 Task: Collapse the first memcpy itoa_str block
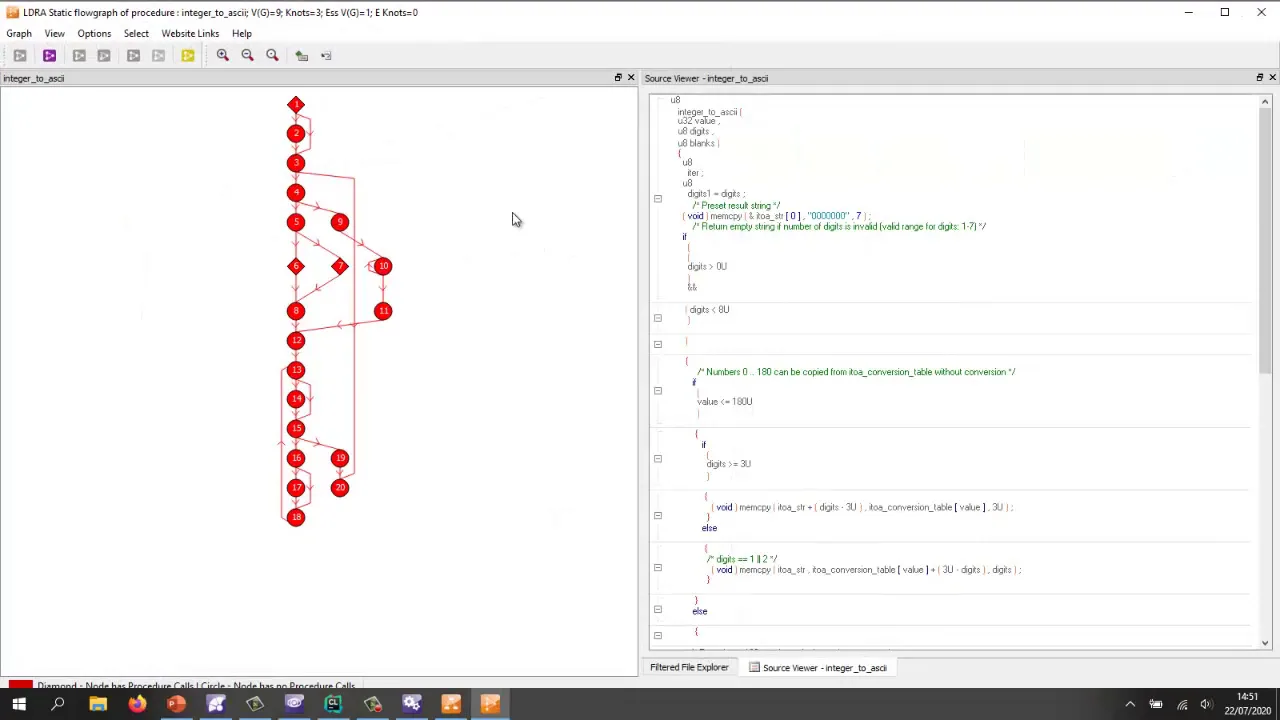click(x=657, y=515)
